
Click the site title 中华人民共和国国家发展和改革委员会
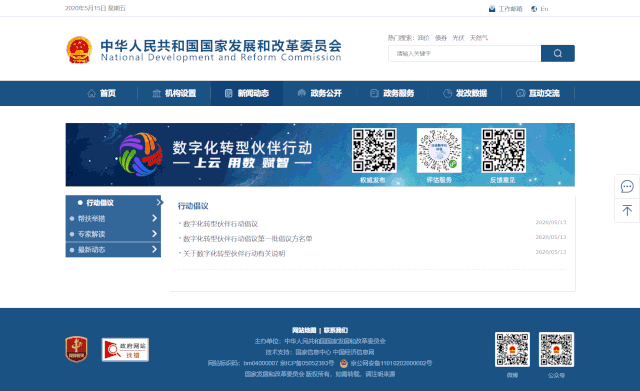[221, 46]
